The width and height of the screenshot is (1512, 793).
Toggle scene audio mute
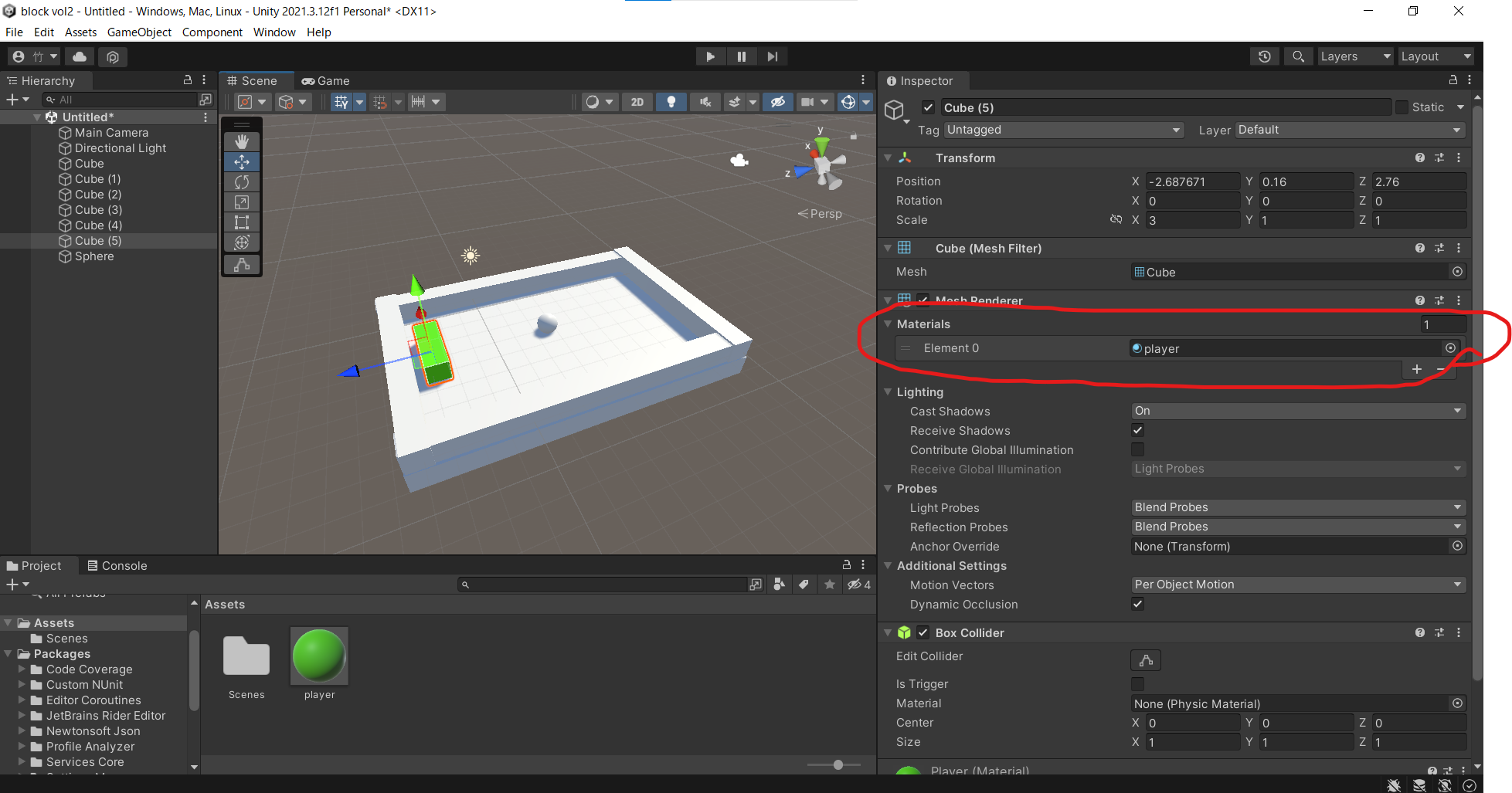click(705, 102)
